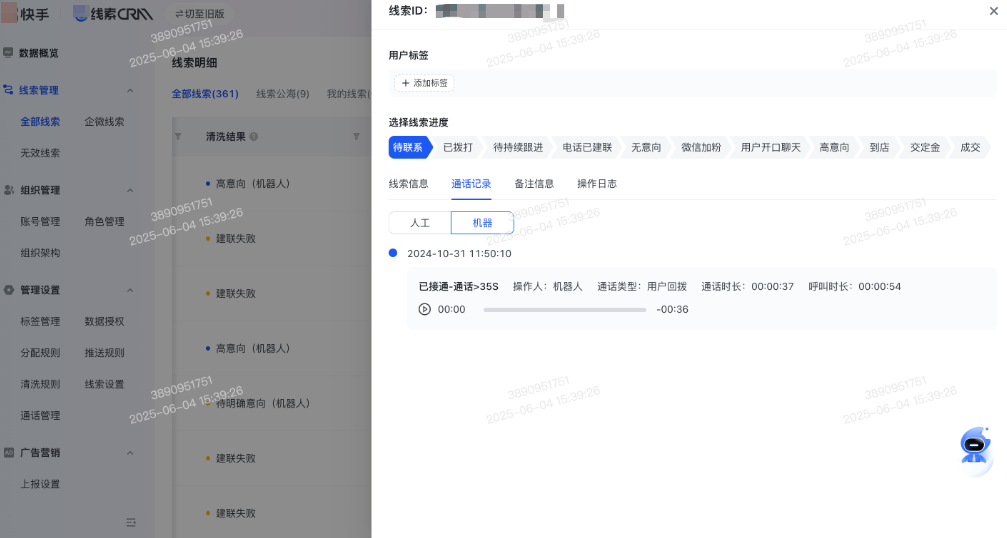Open 无效线索 in the sidebar
Image resolution: width=1007 pixels, height=538 pixels.
point(40,153)
